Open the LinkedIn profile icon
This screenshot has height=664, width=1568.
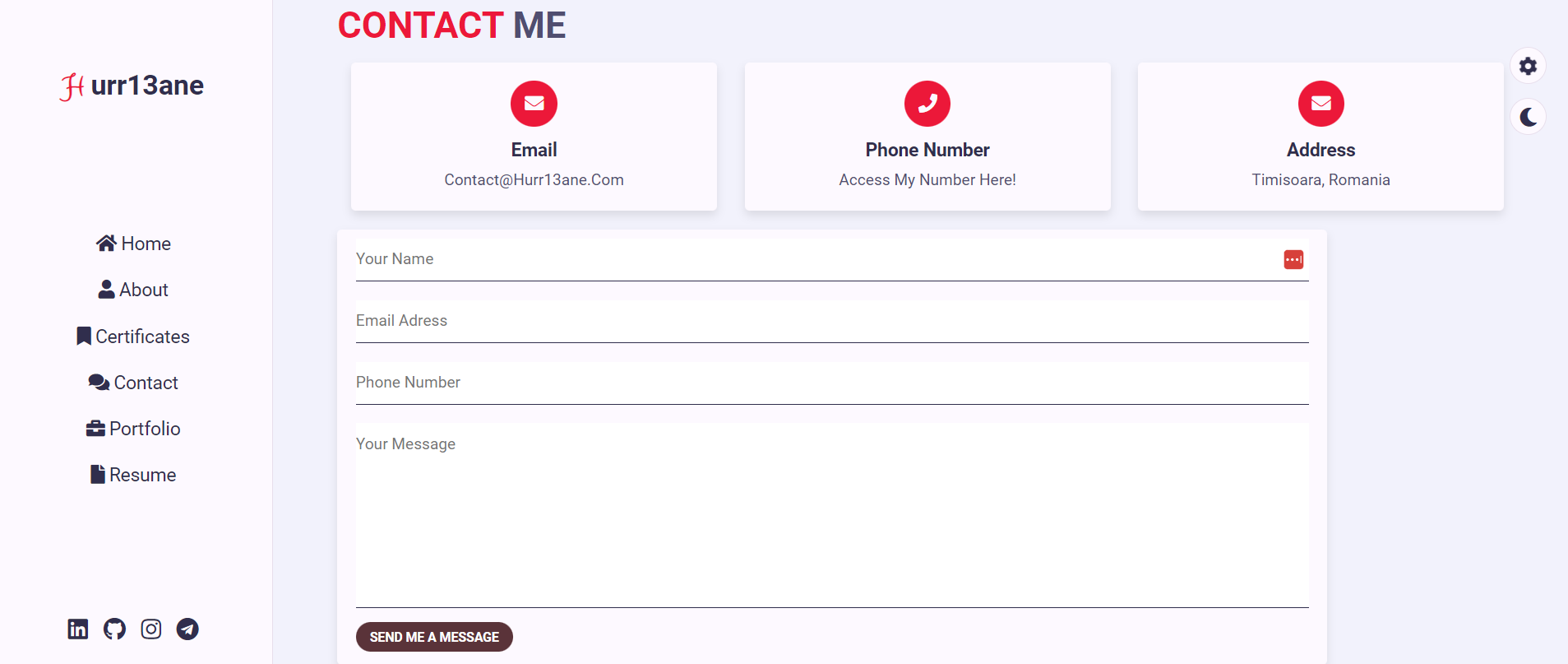point(78,629)
